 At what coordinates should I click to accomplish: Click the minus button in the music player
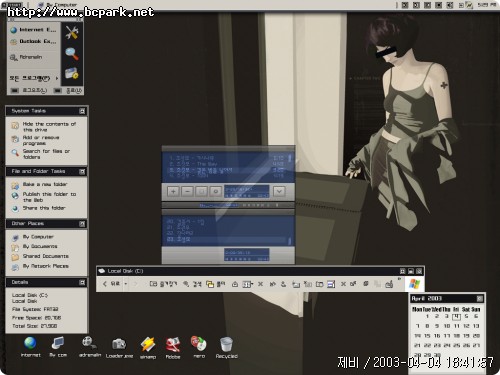tap(188, 191)
